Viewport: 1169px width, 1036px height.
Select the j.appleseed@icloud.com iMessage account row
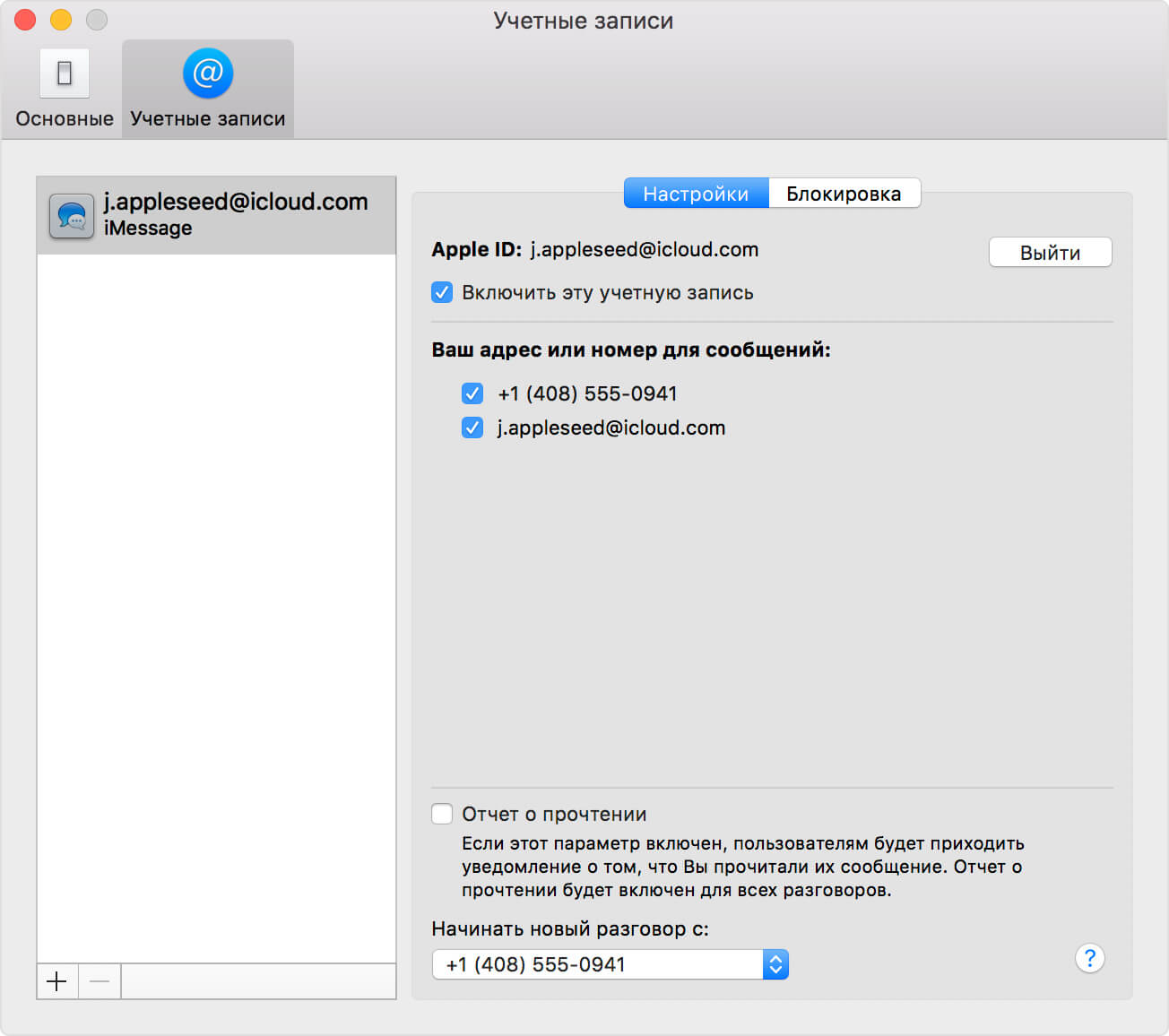216,215
